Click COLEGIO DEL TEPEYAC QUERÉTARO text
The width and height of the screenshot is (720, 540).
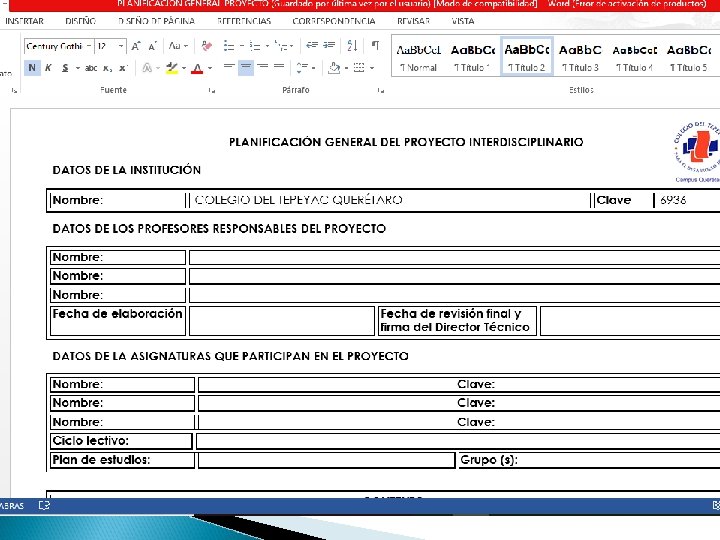tap(298, 200)
